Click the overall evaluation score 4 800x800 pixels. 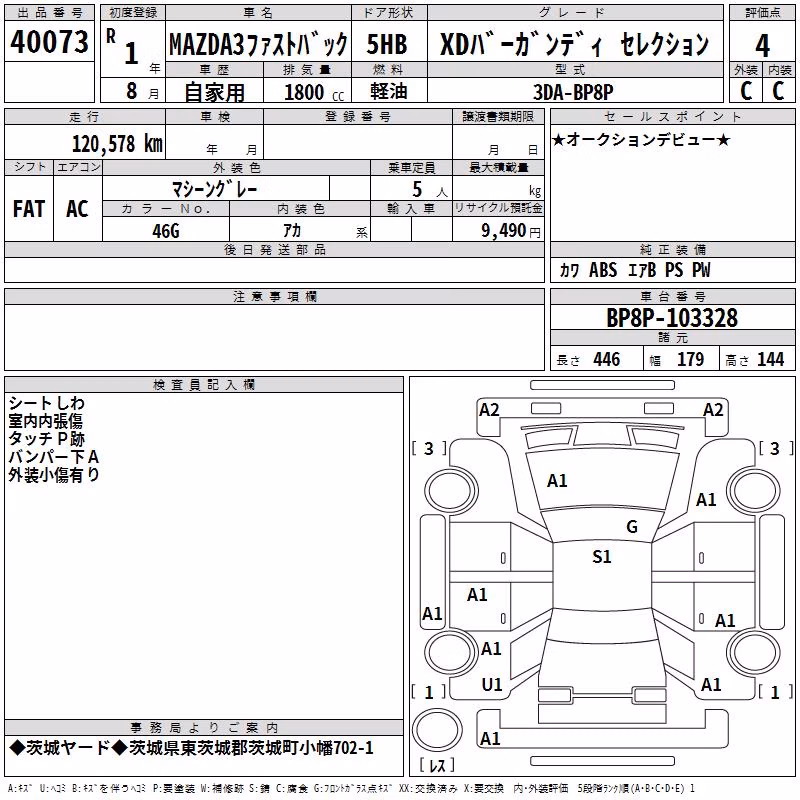coord(762,46)
